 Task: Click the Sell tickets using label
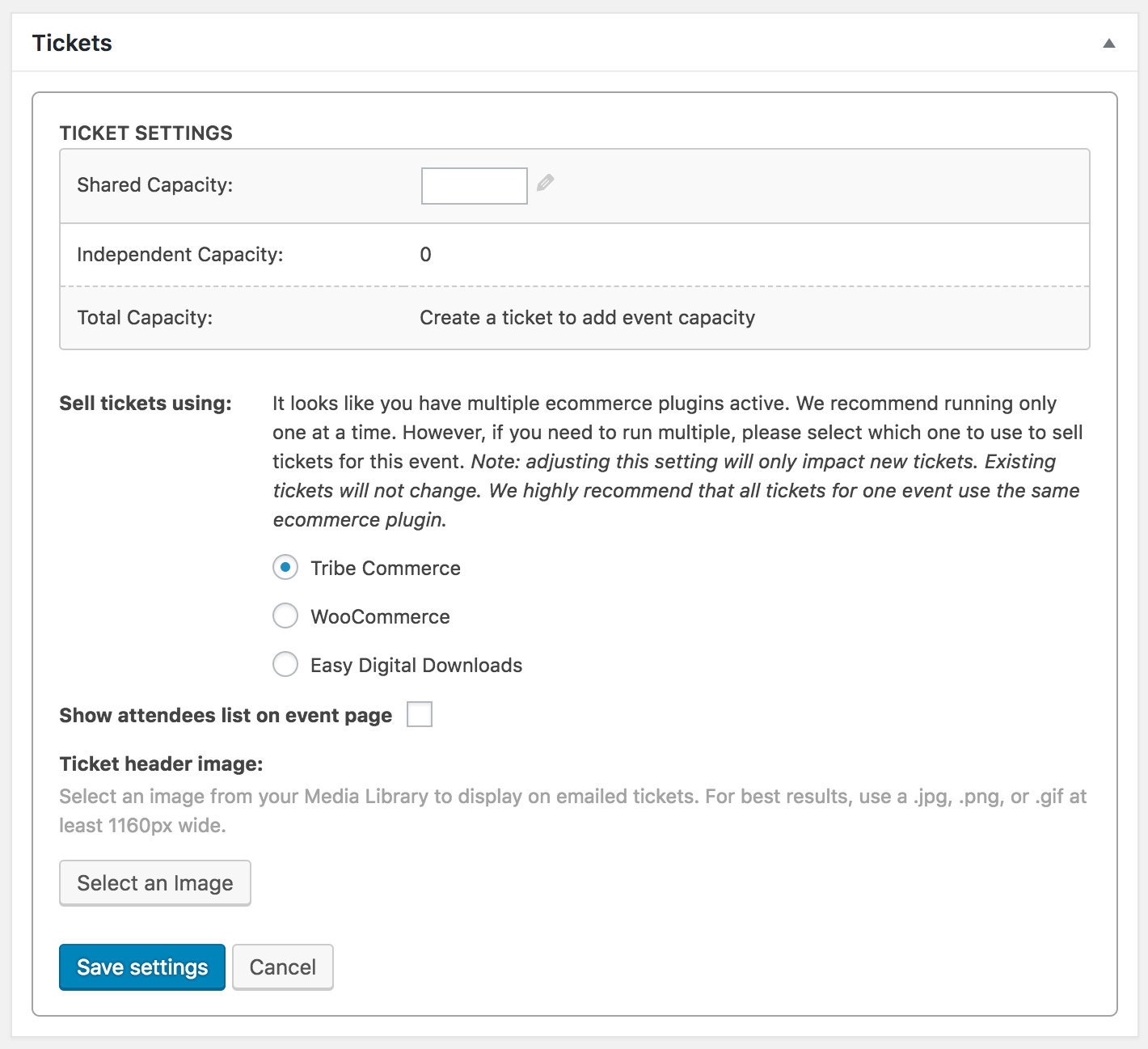coord(145,403)
